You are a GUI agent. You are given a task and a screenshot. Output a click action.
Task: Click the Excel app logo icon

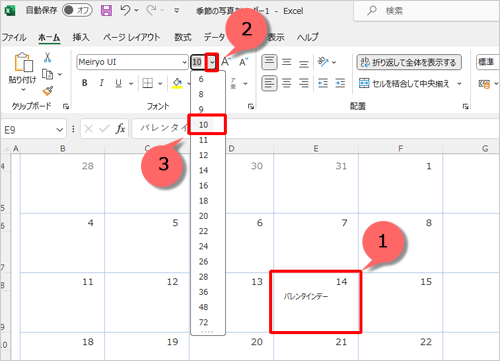tap(10, 11)
